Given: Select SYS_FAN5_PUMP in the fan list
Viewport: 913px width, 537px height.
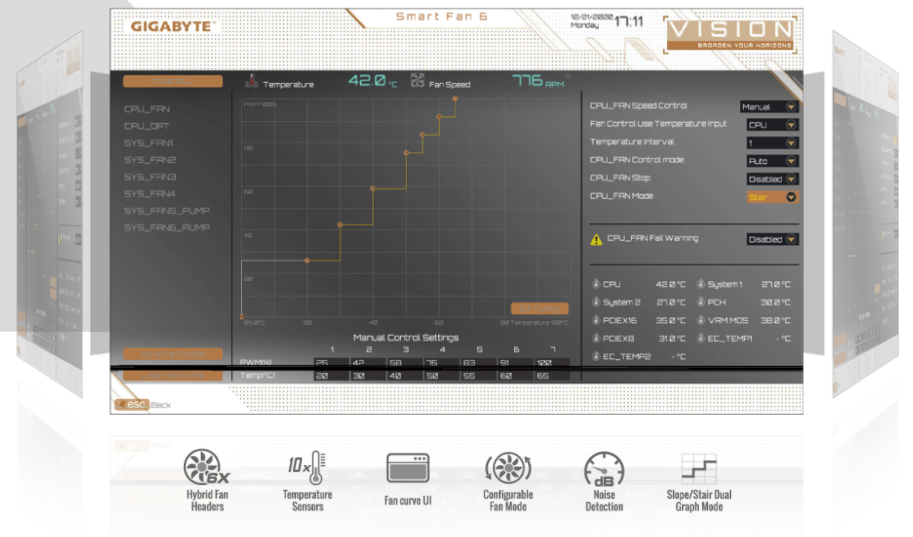Looking at the screenshot, I should (167, 210).
